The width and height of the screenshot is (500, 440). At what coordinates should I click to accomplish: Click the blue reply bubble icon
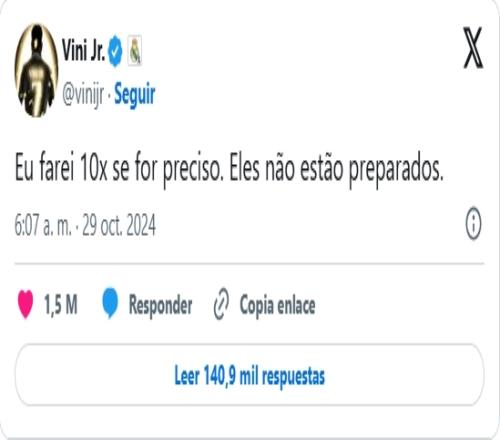point(110,303)
